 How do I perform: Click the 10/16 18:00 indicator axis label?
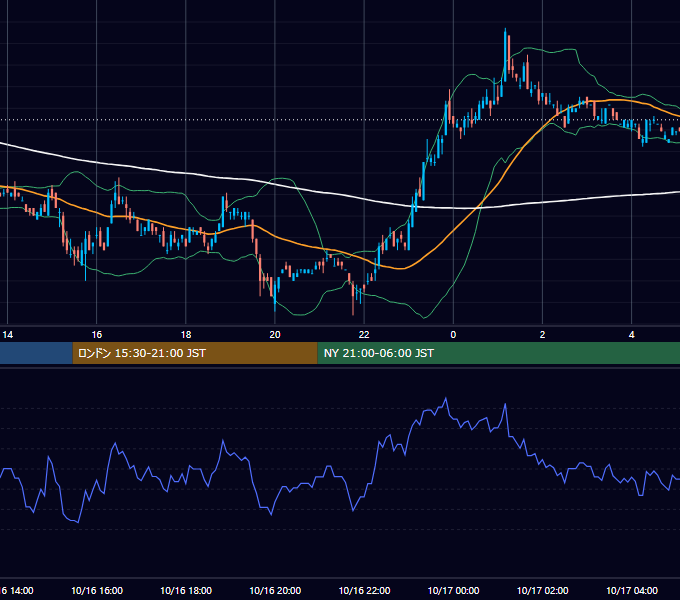[x=186, y=590]
